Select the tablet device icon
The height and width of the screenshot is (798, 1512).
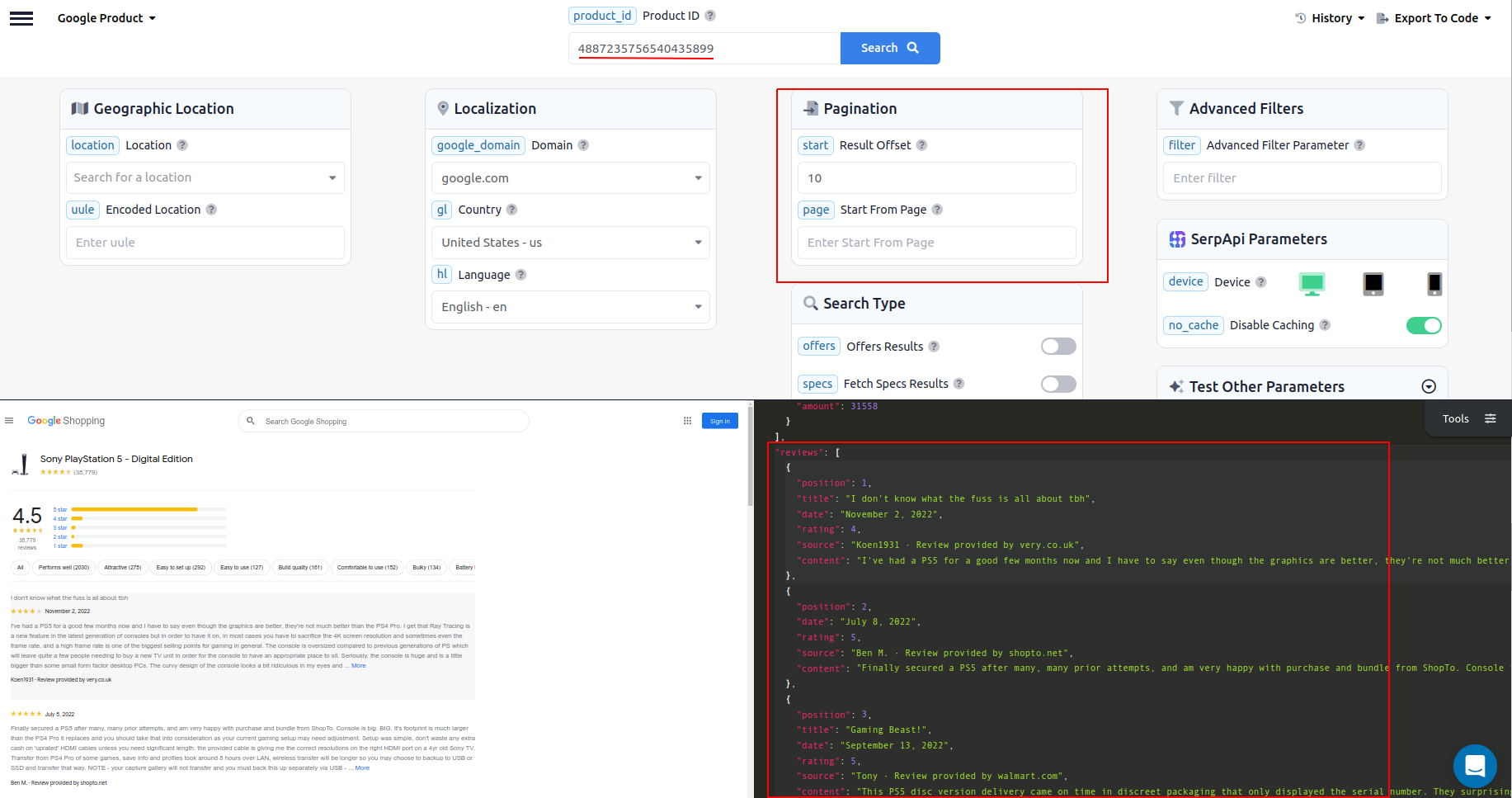pyautogui.click(x=1373, y=283)
